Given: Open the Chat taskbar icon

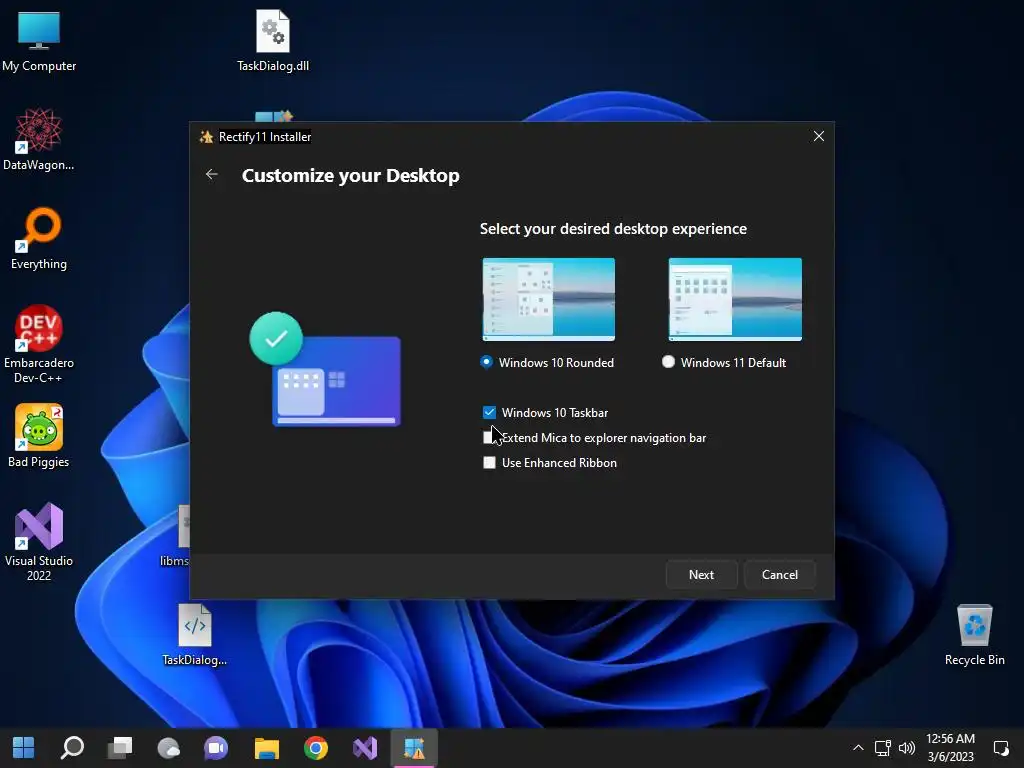Looking at the screenshot, I should pos(216,748).
